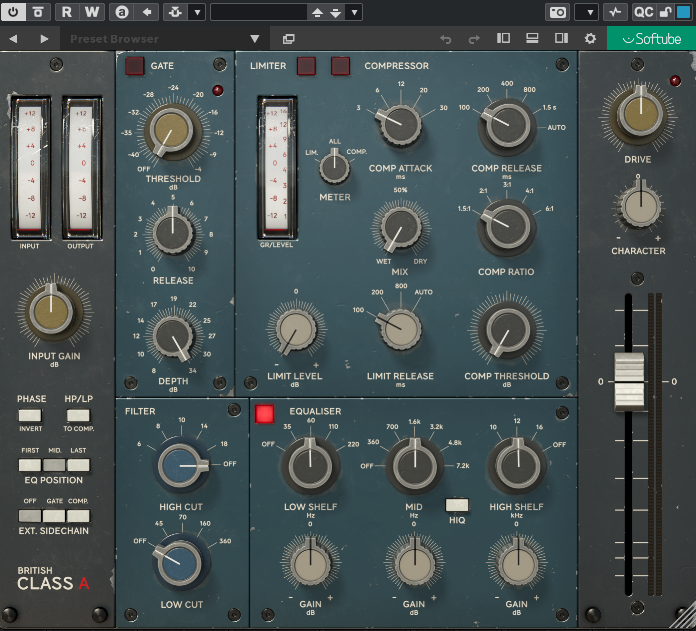696x631 pixels.
Task: Click the COMP ATTACK knob
Action: (x=401, y=124)
